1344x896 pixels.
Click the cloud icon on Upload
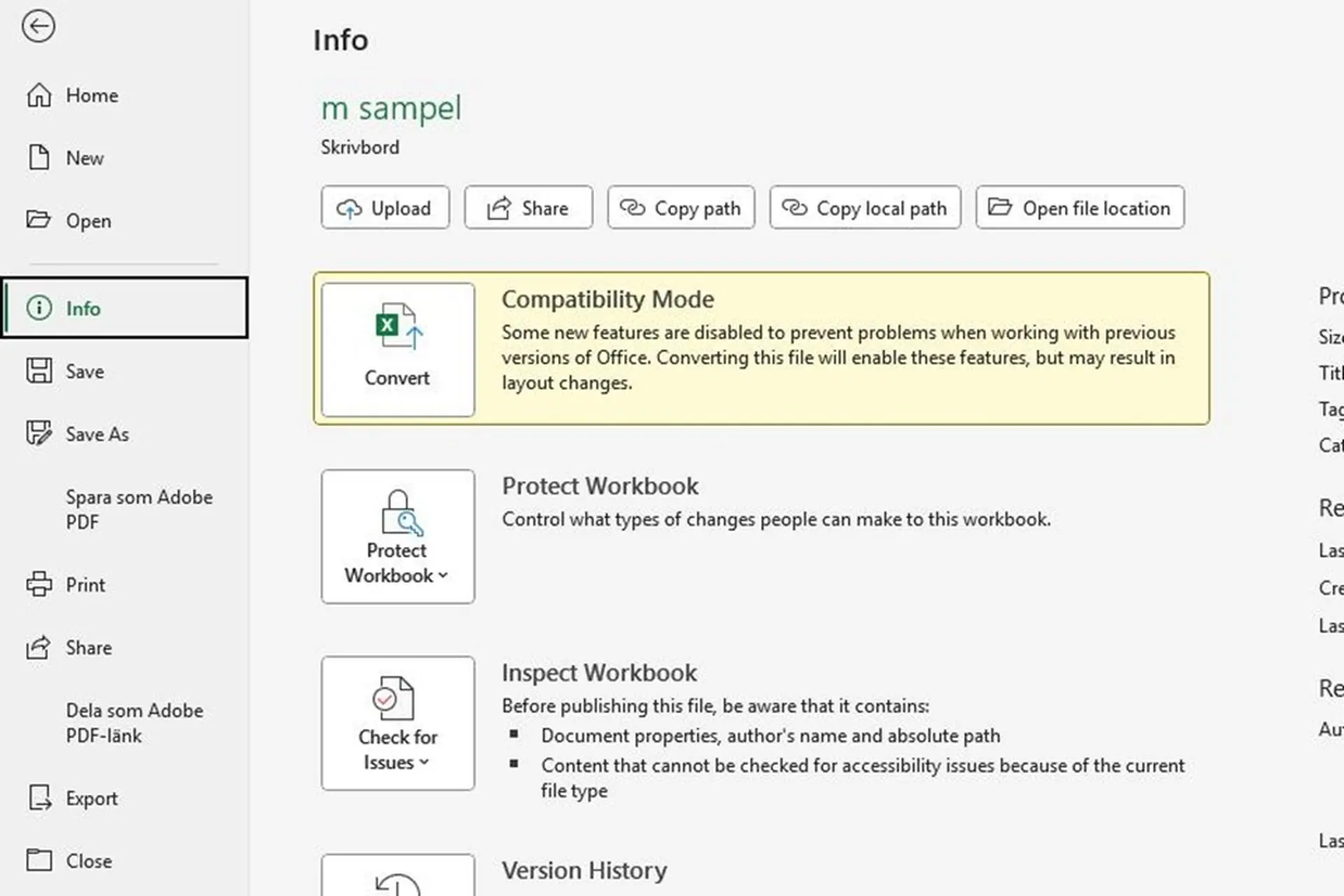(349, 209)
